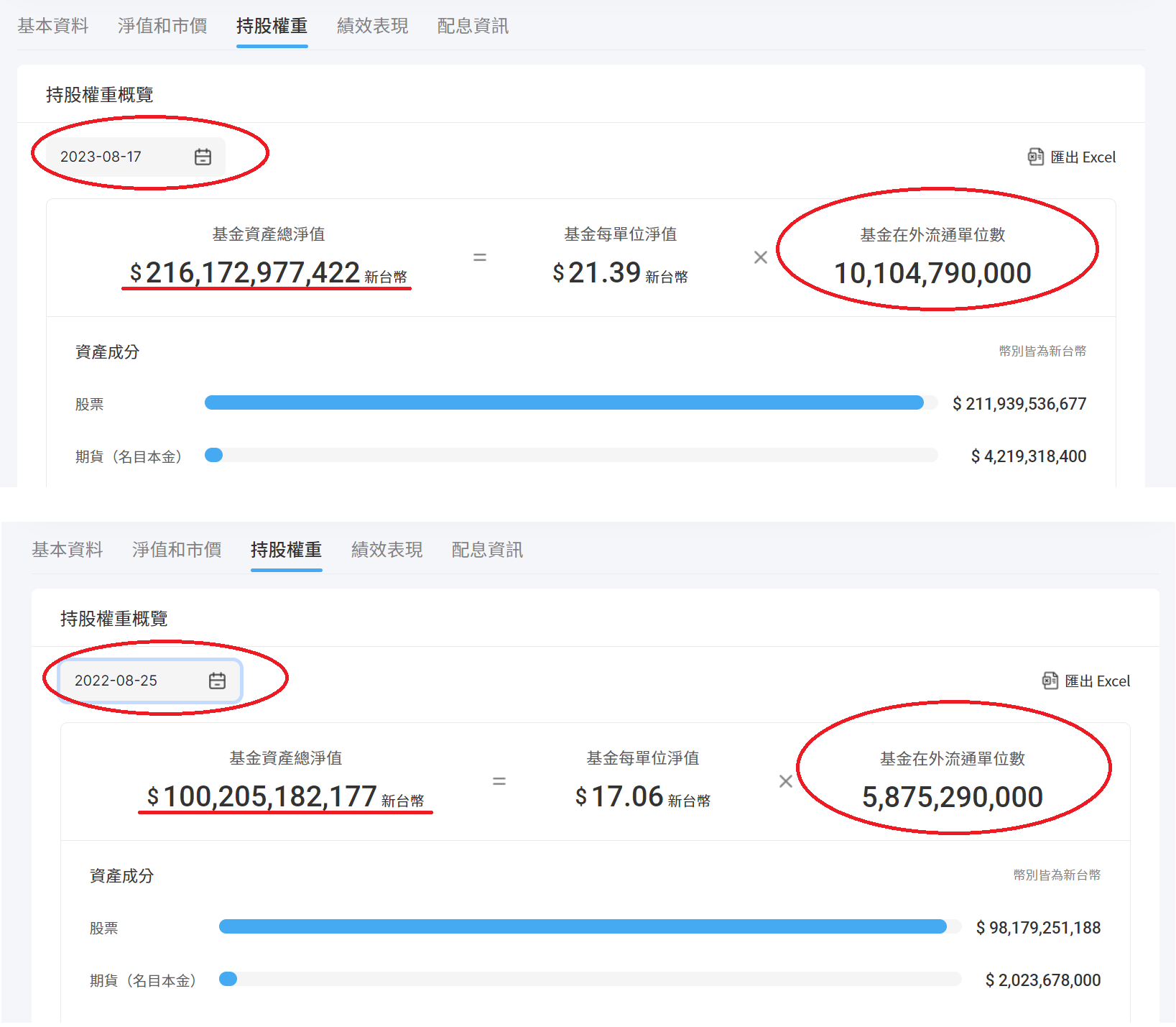Select 持股權重 tab above the 2022-08-25 overview

[286, 550]
